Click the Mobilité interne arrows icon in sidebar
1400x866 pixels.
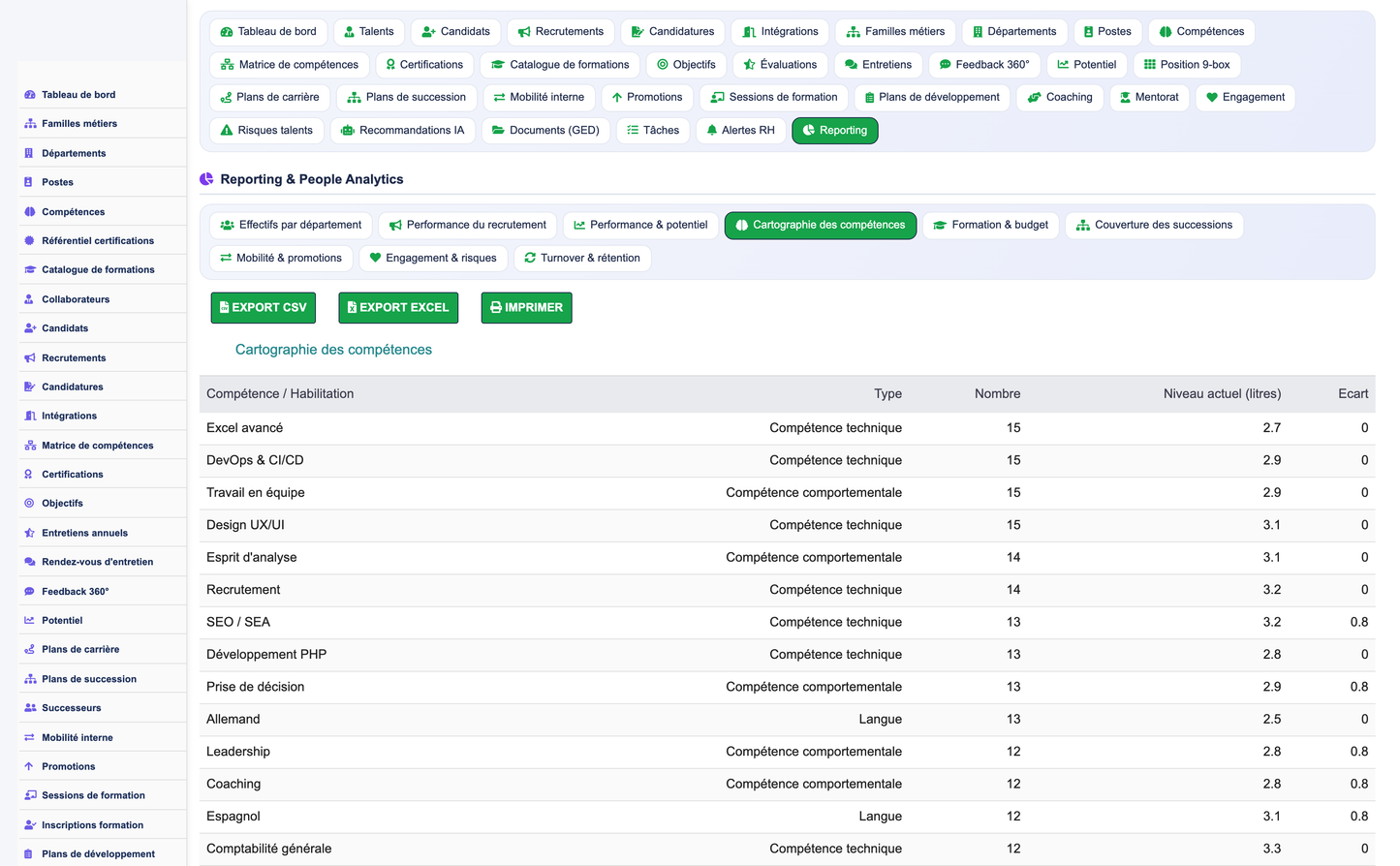[x=30, y=737]
